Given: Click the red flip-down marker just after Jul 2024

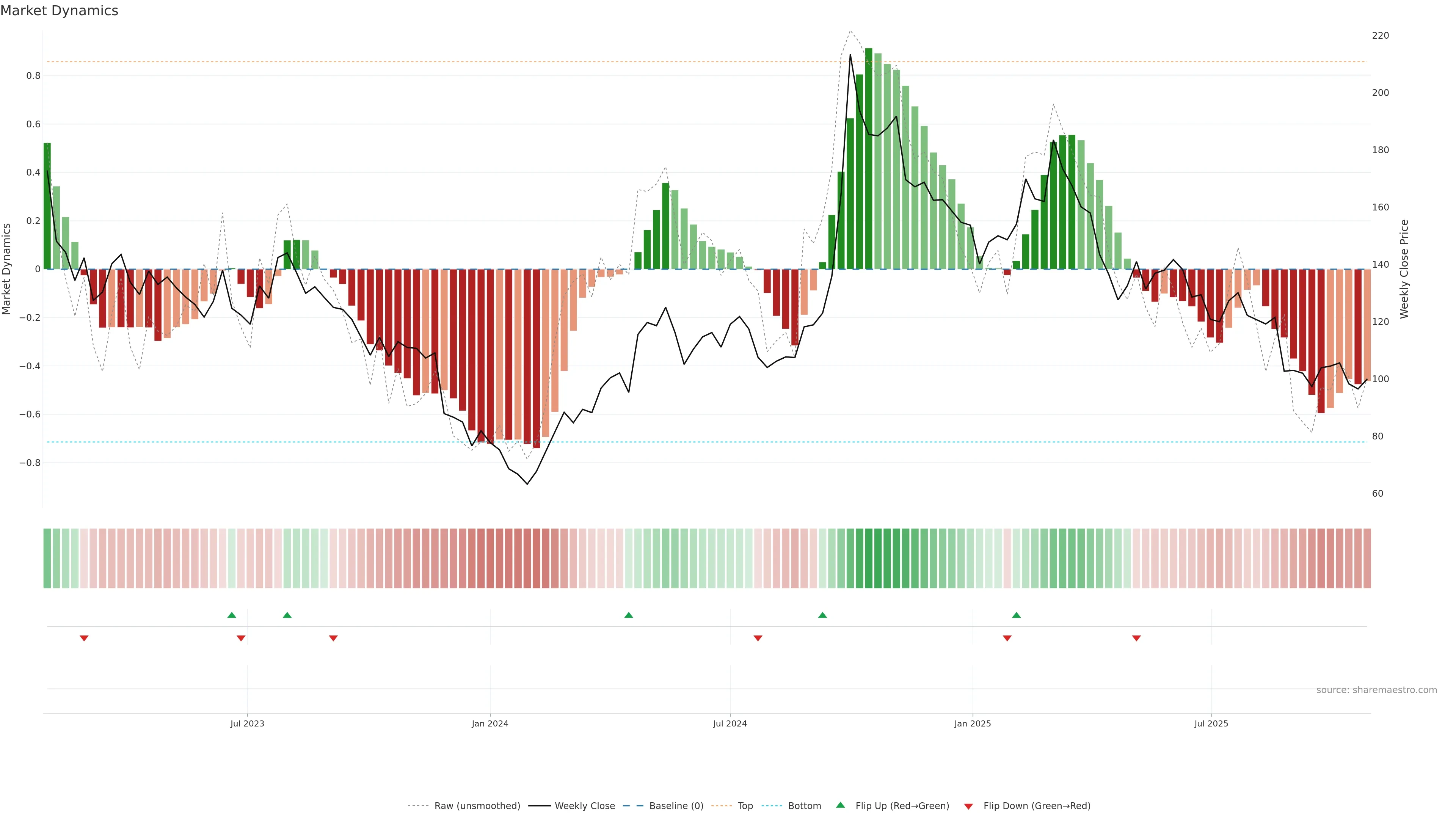Looking at the screenshot, I should click(758, 638).
